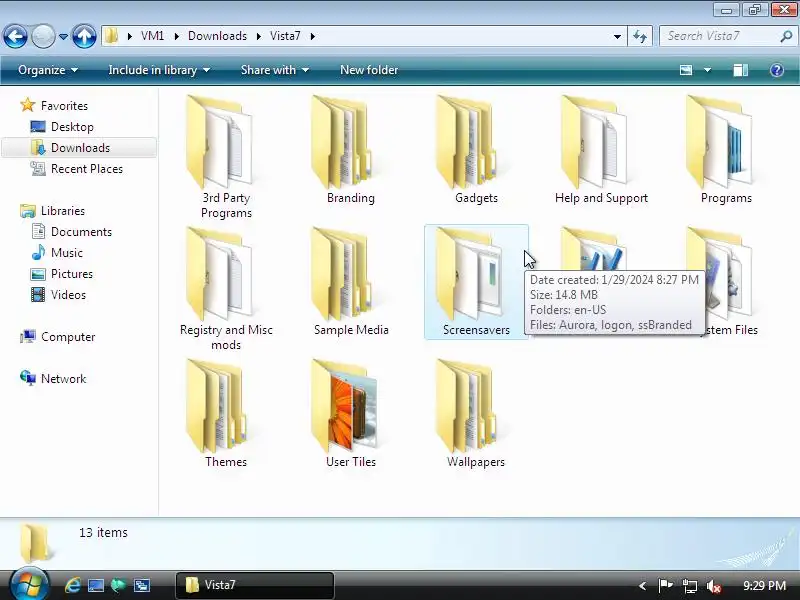
Task: Open the address bar history dropdown
Action: [617, 36]
